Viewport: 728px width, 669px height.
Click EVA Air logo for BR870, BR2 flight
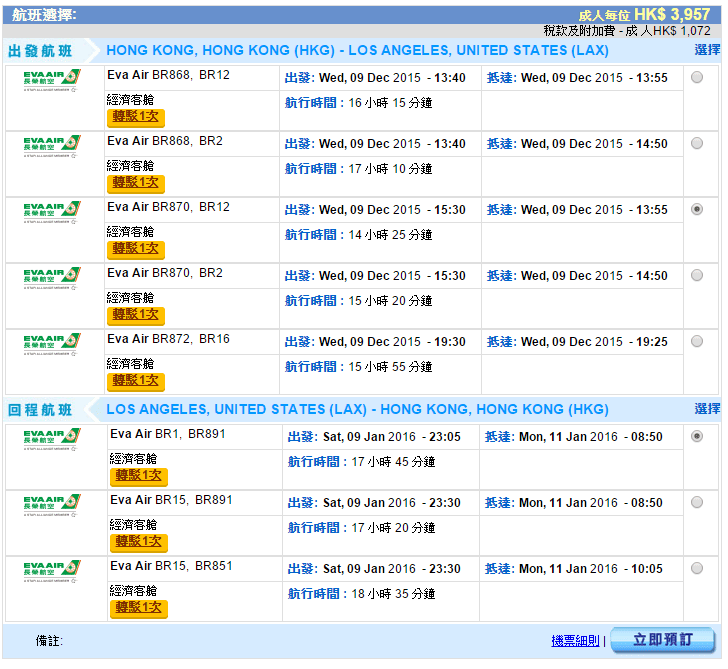click(52, 277)
